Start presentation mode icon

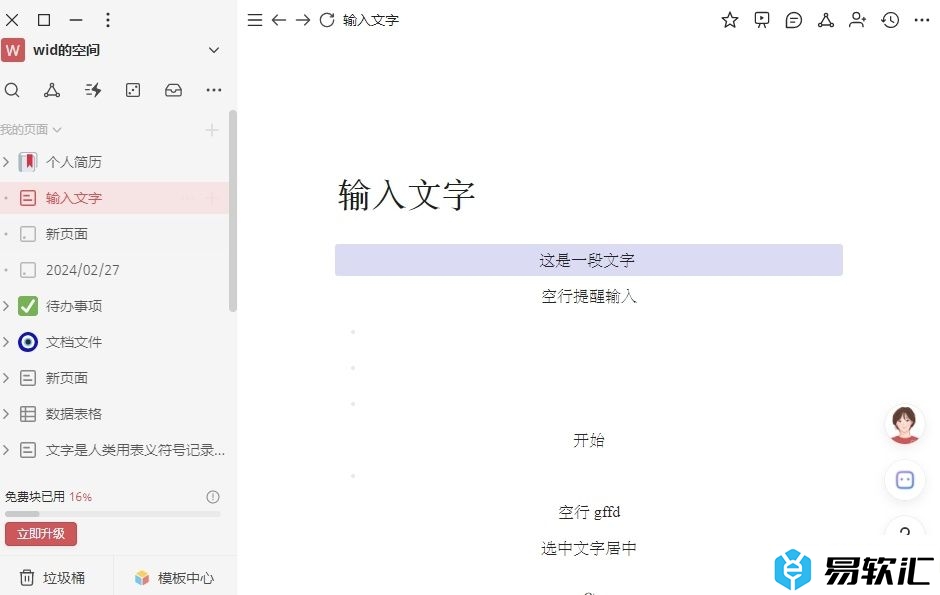762,20
